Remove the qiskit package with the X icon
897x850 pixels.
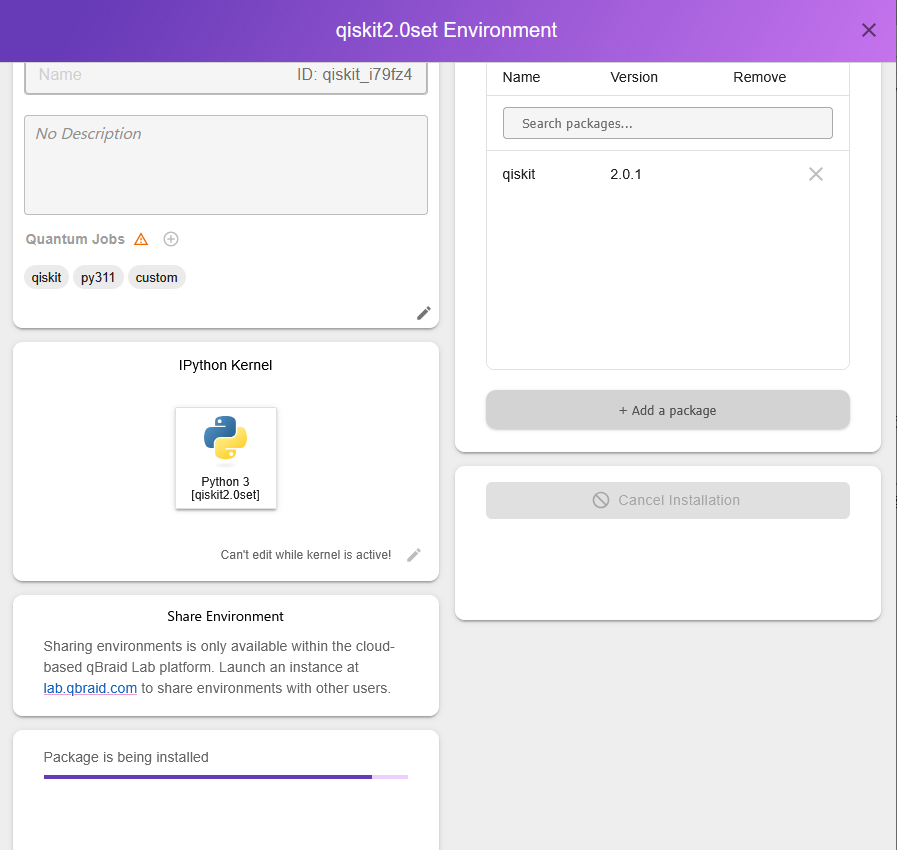[816, 174]
